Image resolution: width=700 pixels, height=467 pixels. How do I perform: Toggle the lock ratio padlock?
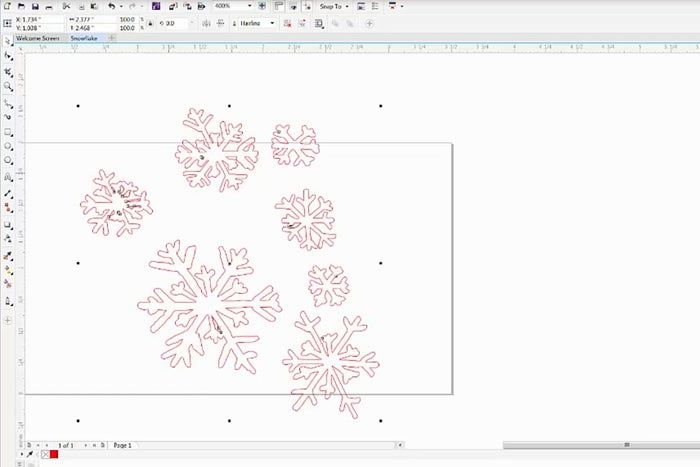click(147, 22)
